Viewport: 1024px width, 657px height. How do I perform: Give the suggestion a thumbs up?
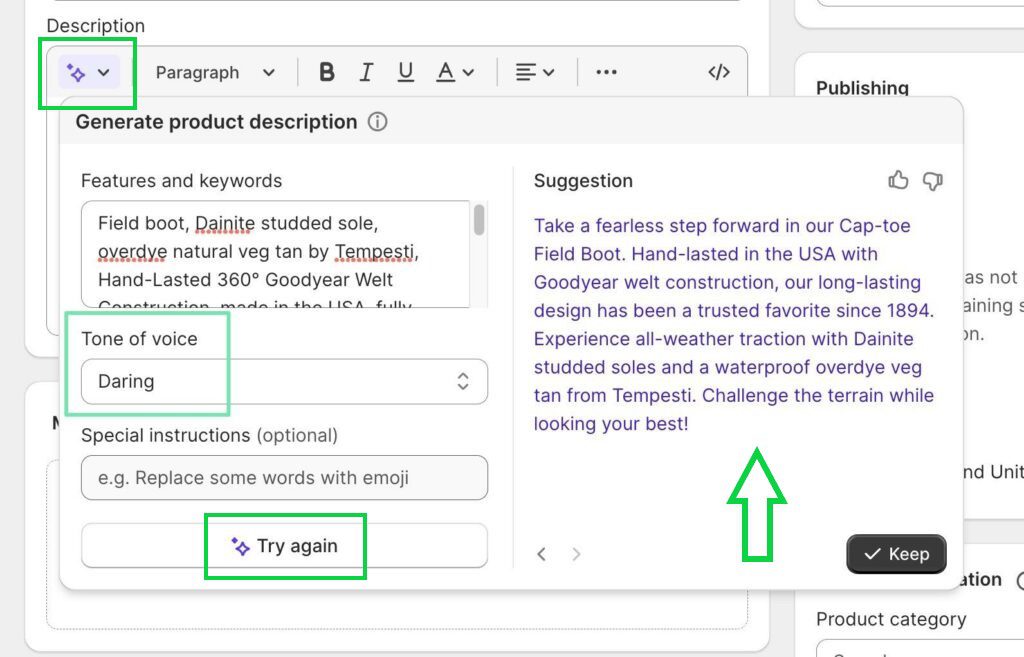(x=898, y=180)
